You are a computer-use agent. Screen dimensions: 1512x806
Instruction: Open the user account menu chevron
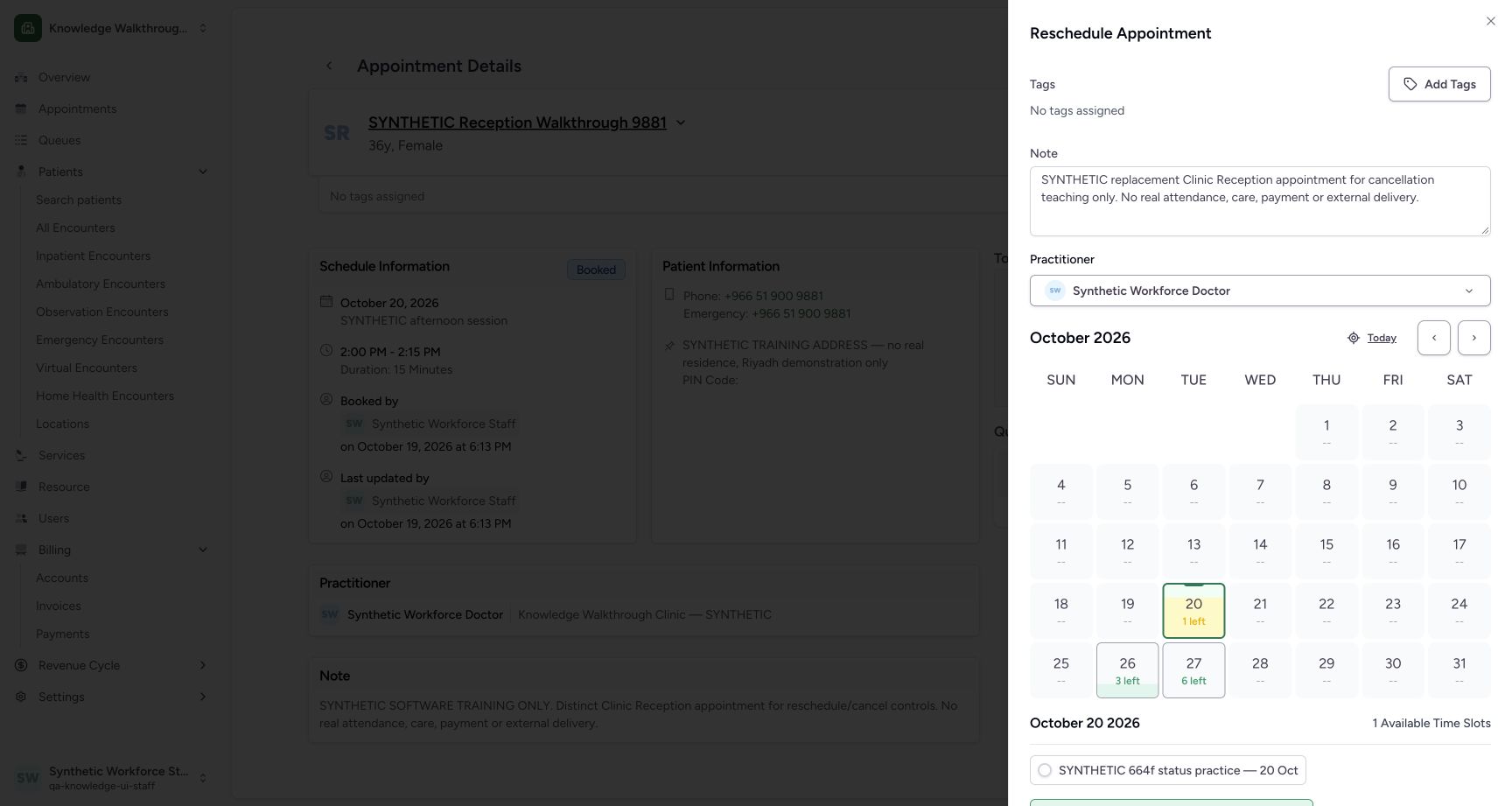[x=203, y=778]
